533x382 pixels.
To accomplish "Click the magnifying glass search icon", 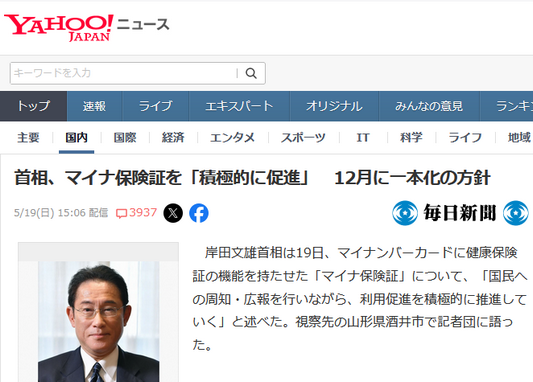I will [251, 73].
